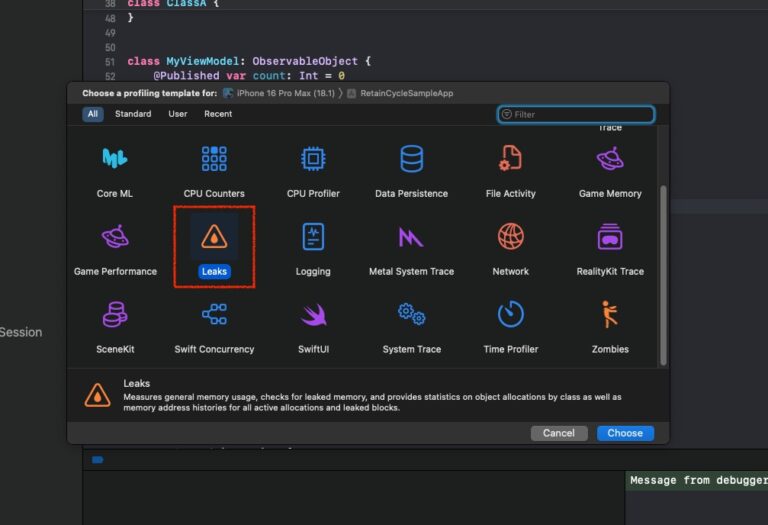Select the Leaks template icon

click(x=214, y=237)
